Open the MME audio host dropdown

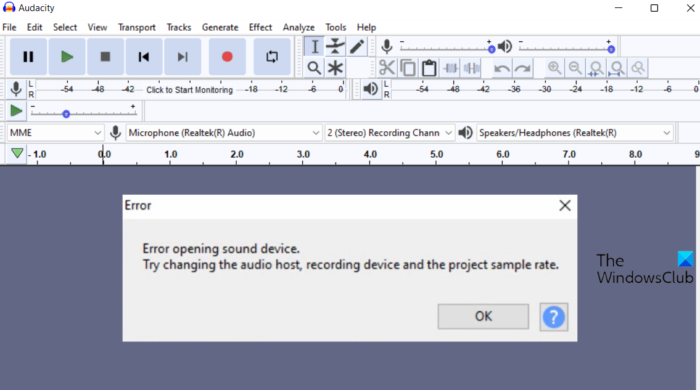coord(55,133)
